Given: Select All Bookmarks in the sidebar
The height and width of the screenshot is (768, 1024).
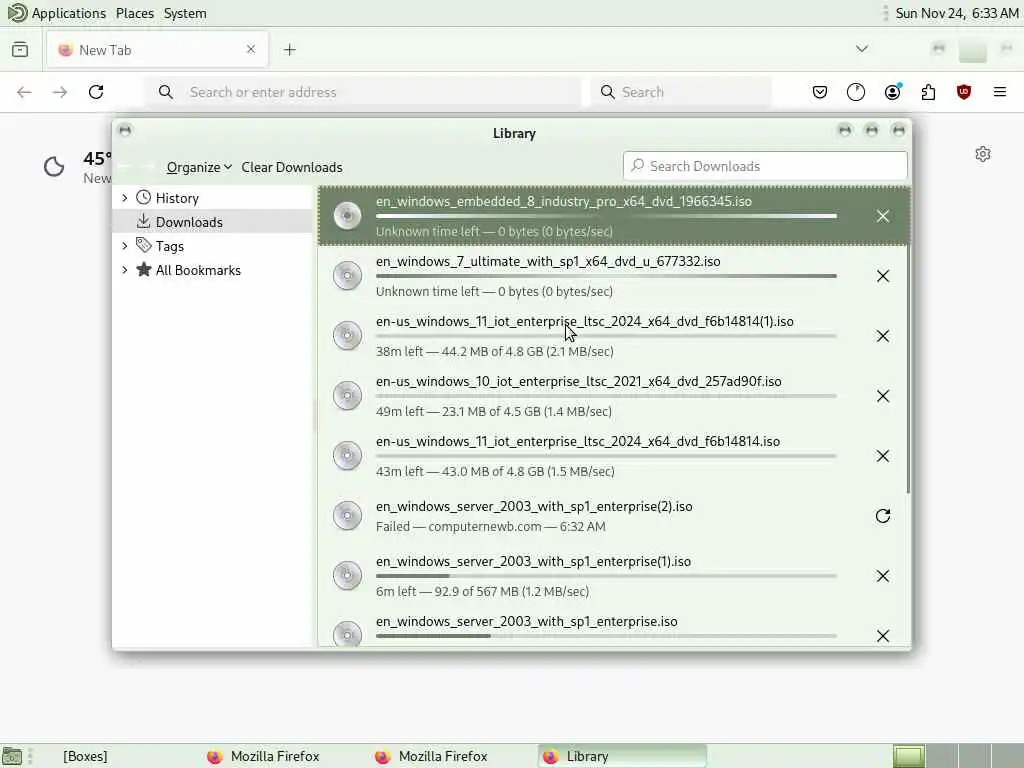Looking at the screenshot, I should point(213,270).
